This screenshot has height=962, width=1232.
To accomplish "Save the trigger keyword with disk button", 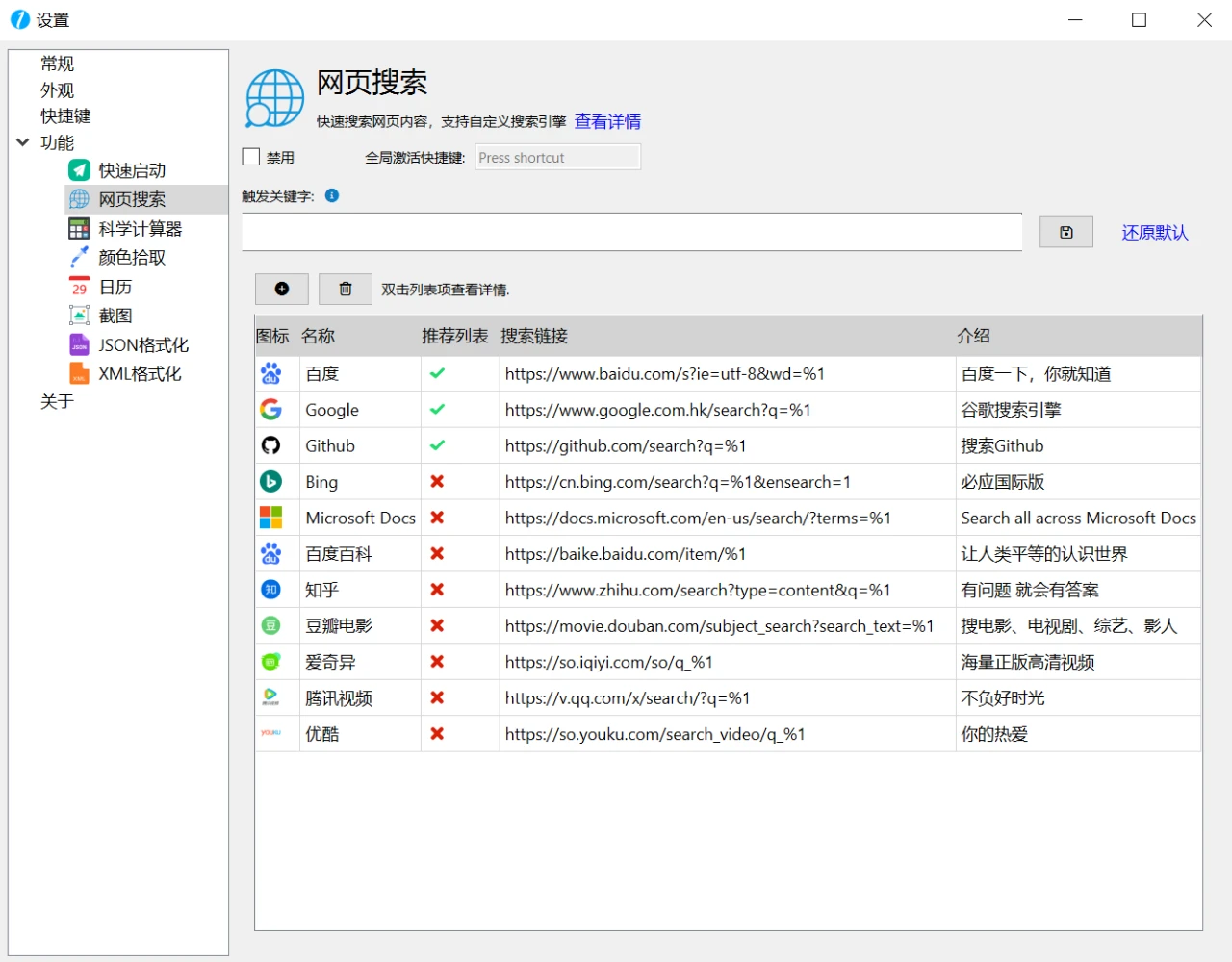I will click(x=1066, y=232).
